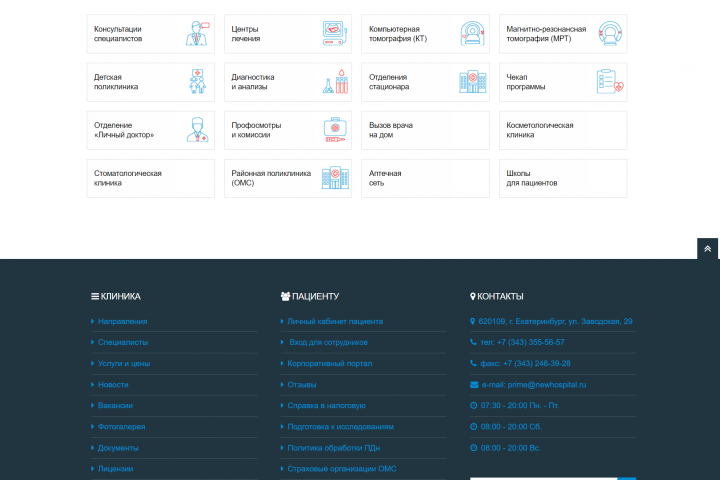The height and width of the screenshot is (480, 720).
Task: Open the Стоматологическая клиника card
Action: coord(151,178)
